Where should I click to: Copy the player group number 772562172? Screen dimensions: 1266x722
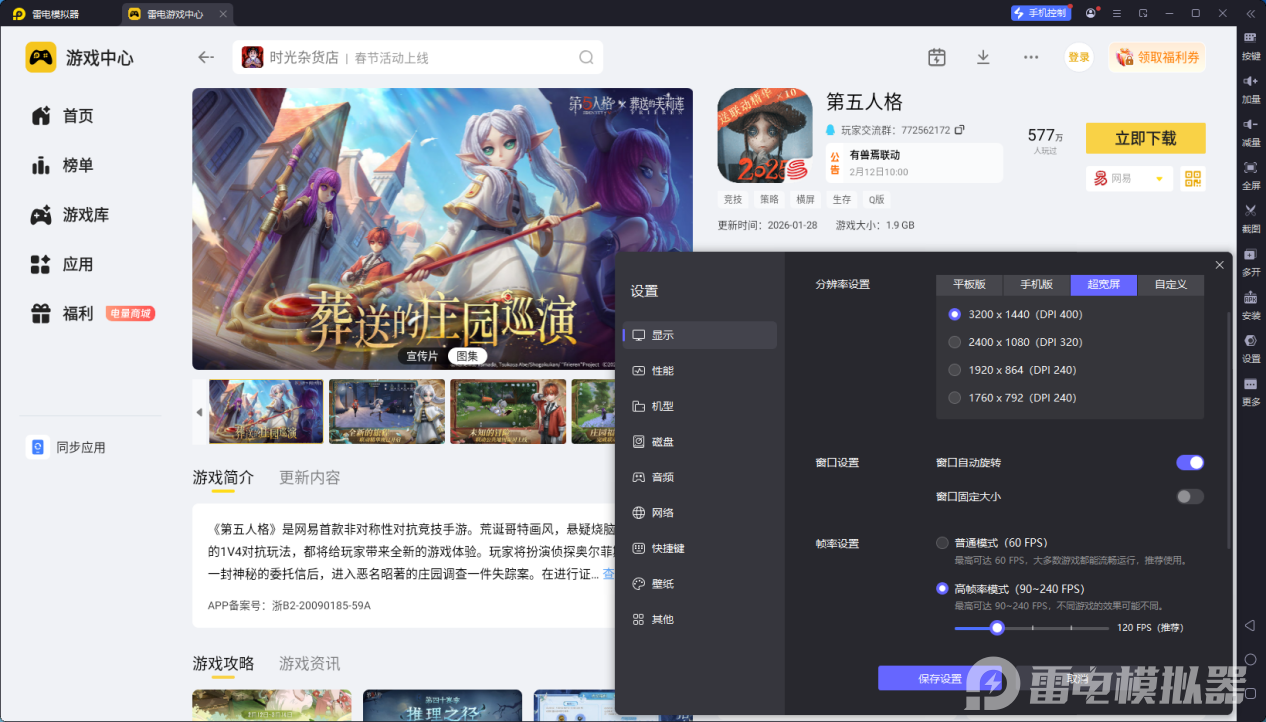click(959, 130)
